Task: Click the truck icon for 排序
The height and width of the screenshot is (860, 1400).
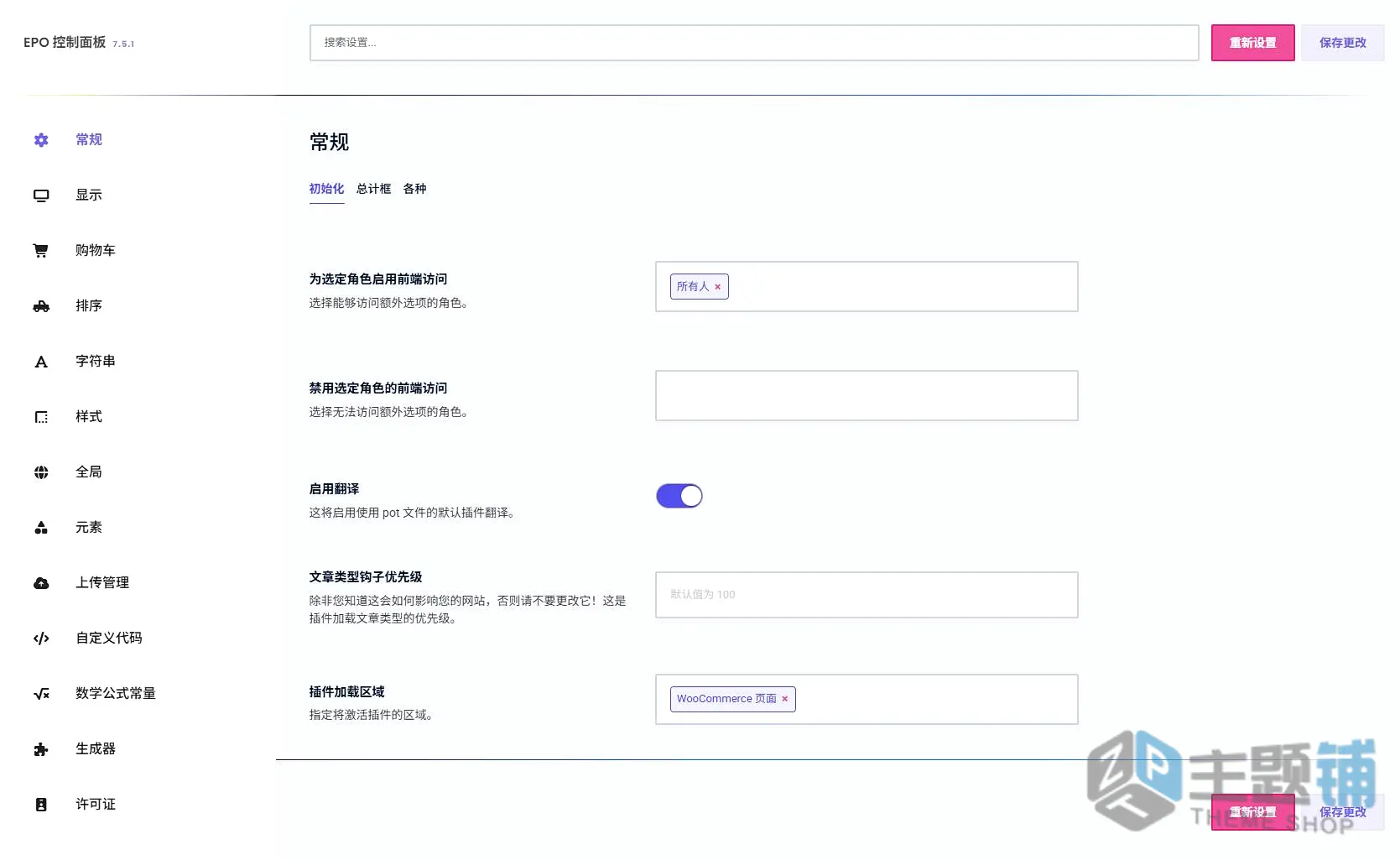Action: (x=41, y=306)
